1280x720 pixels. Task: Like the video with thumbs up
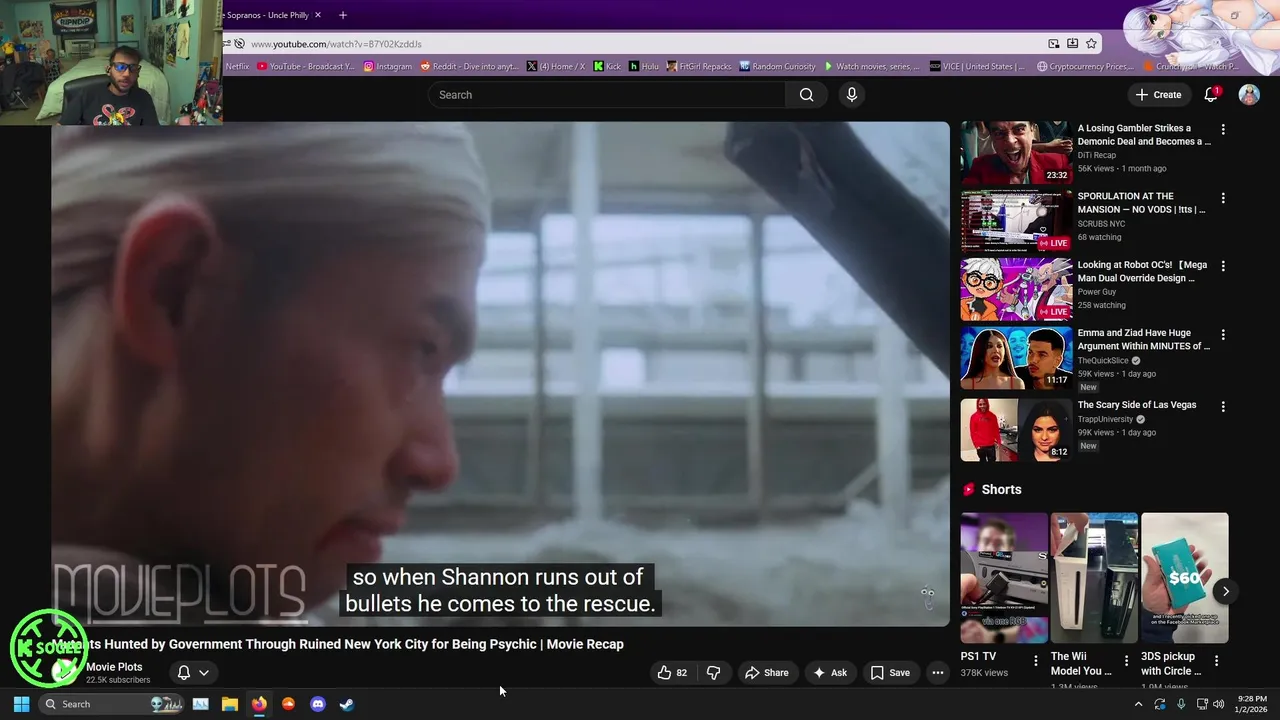click(x=672, y=673)
